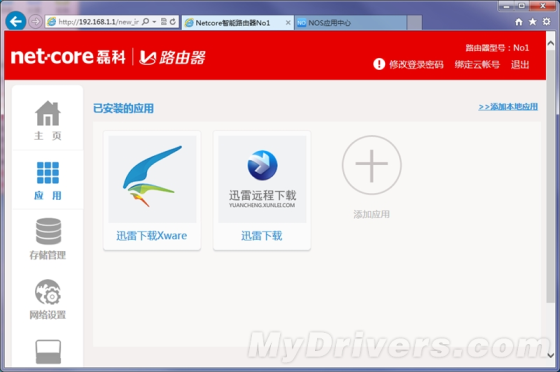This screenshot has width=560, height=372.
Task: Click the compatibility view icon
Action: point(164,22)
